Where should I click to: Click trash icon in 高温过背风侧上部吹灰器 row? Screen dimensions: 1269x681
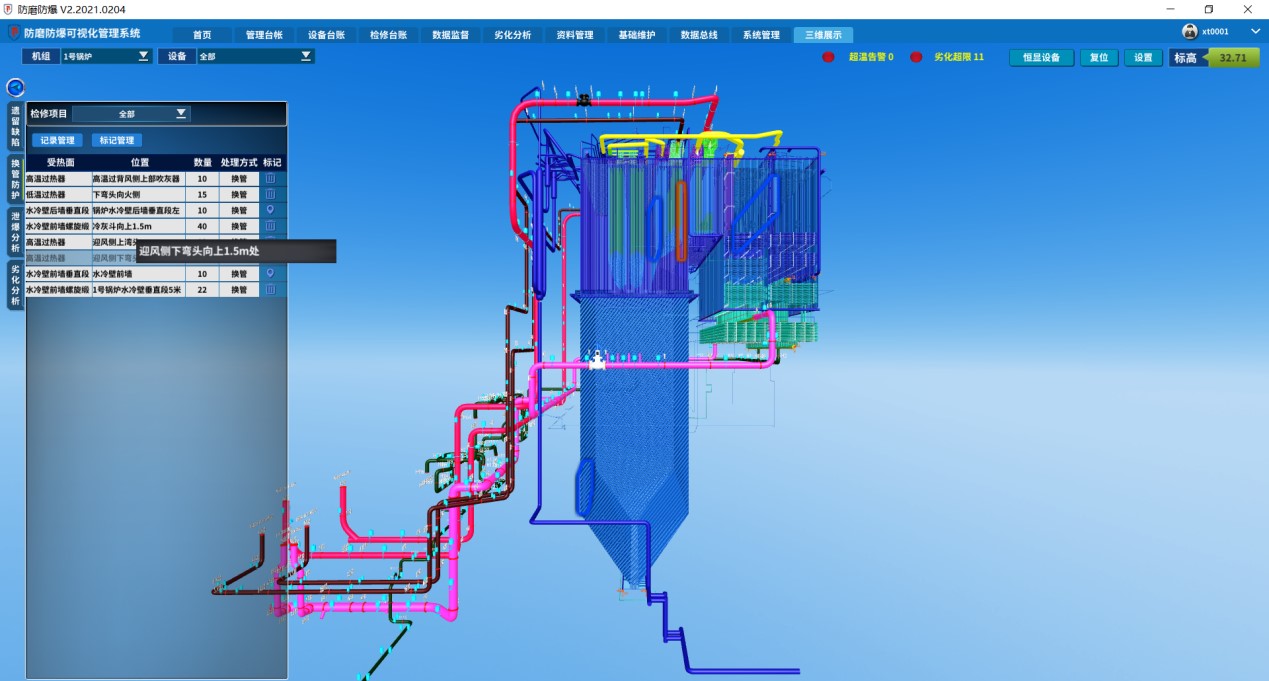click(270, 179)
